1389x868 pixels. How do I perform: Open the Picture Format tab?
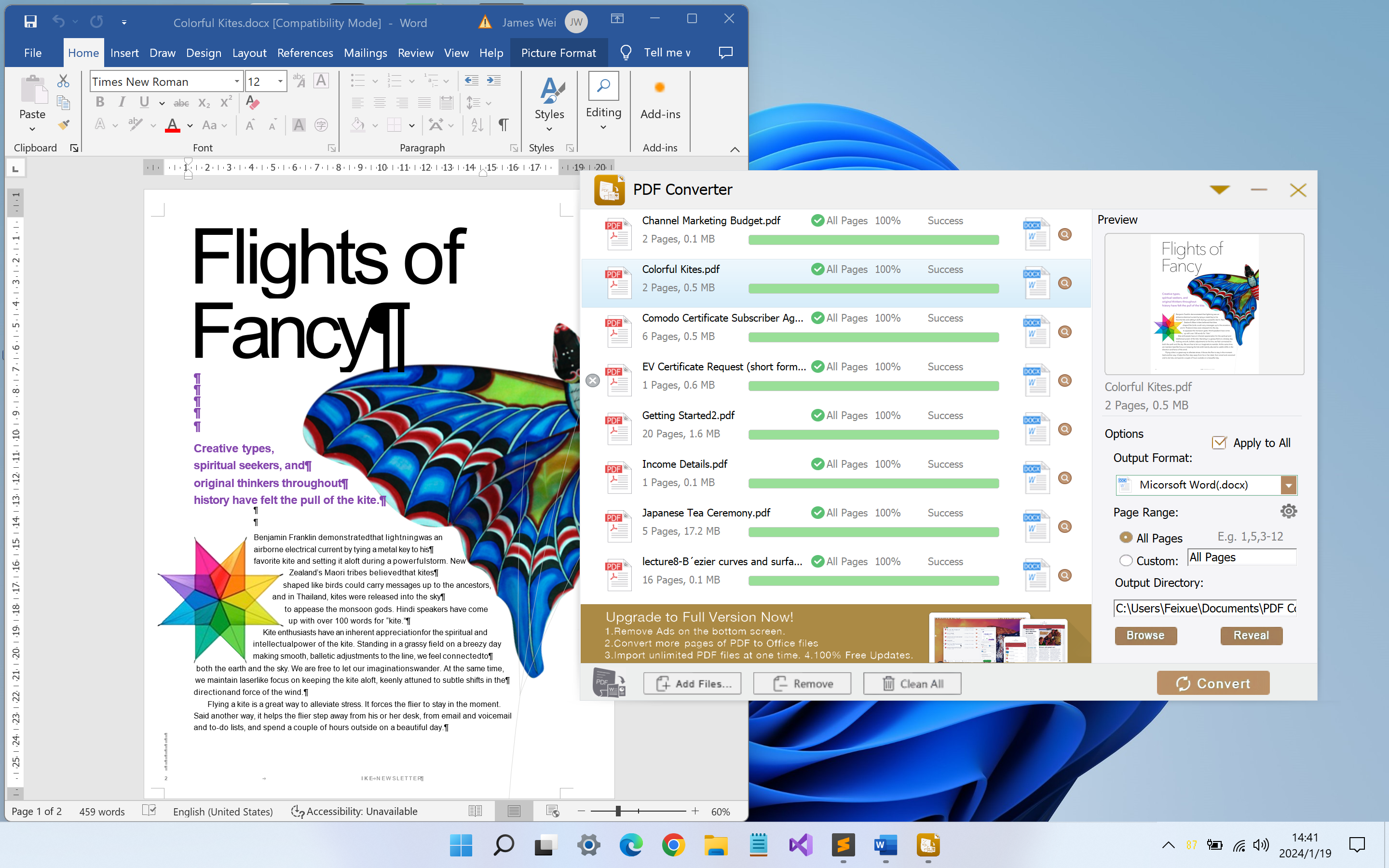[558, 53]
